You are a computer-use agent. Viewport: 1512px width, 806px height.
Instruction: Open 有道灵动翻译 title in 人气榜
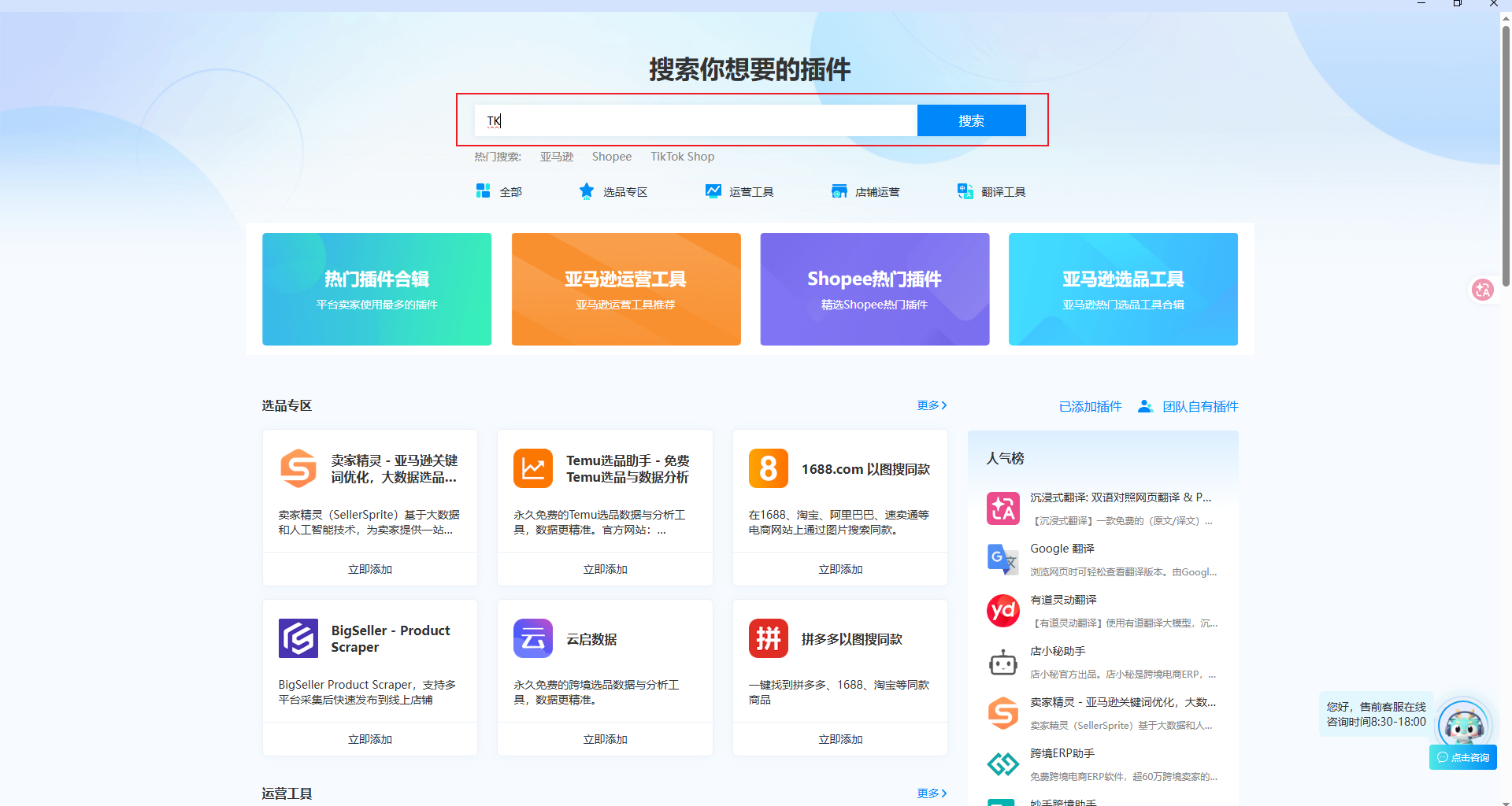1063,600
